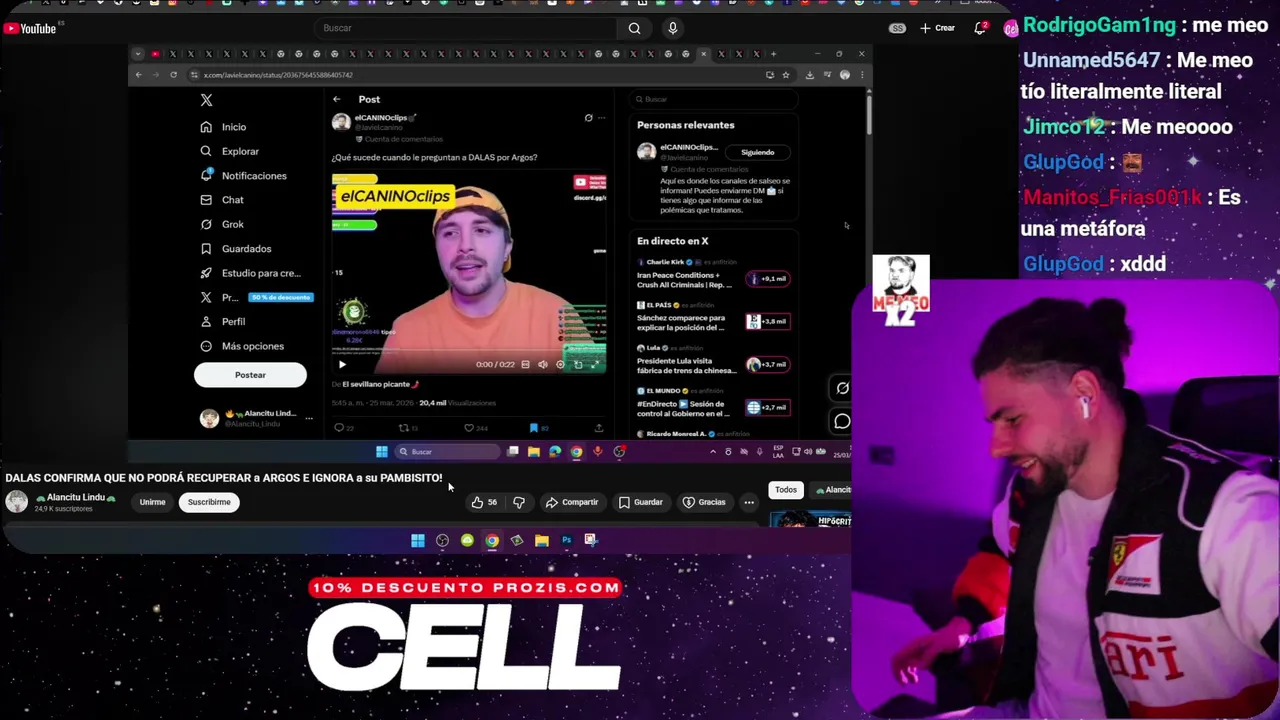1280x720 pixels.
Task: Click the Guardar button
Action: pos(640,502)
